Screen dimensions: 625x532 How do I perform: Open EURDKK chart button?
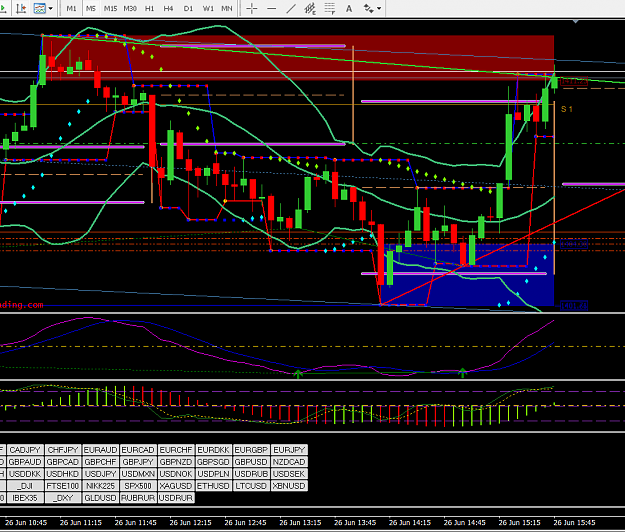(x=213, y=450)
